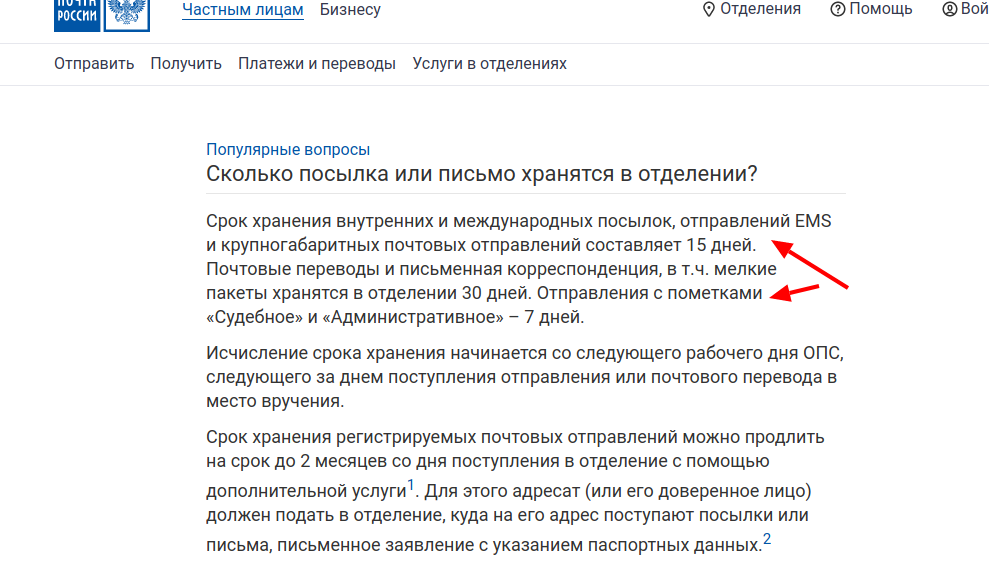Click the Войти login link
This screenshot has width=989, height=562.
[x=974, y=9]
